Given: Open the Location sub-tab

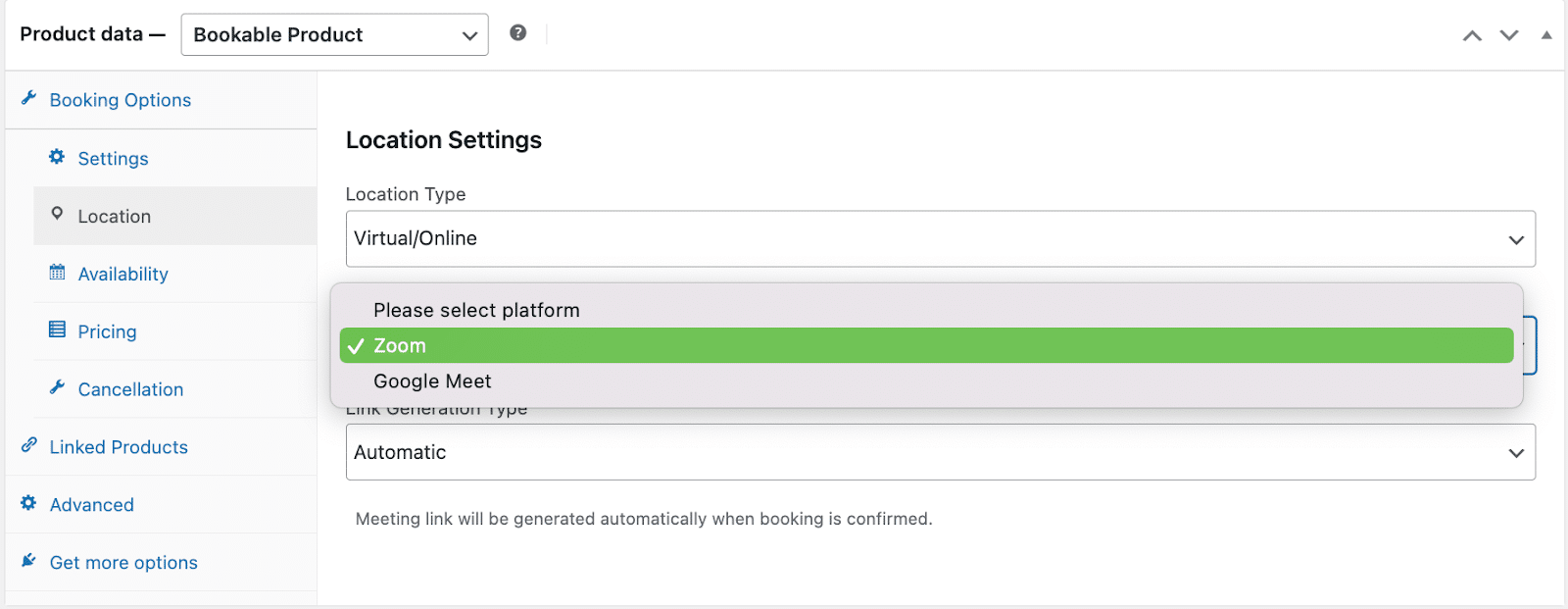Looking at the screenshot, I should pyautogui.click(x=174, y=216).
